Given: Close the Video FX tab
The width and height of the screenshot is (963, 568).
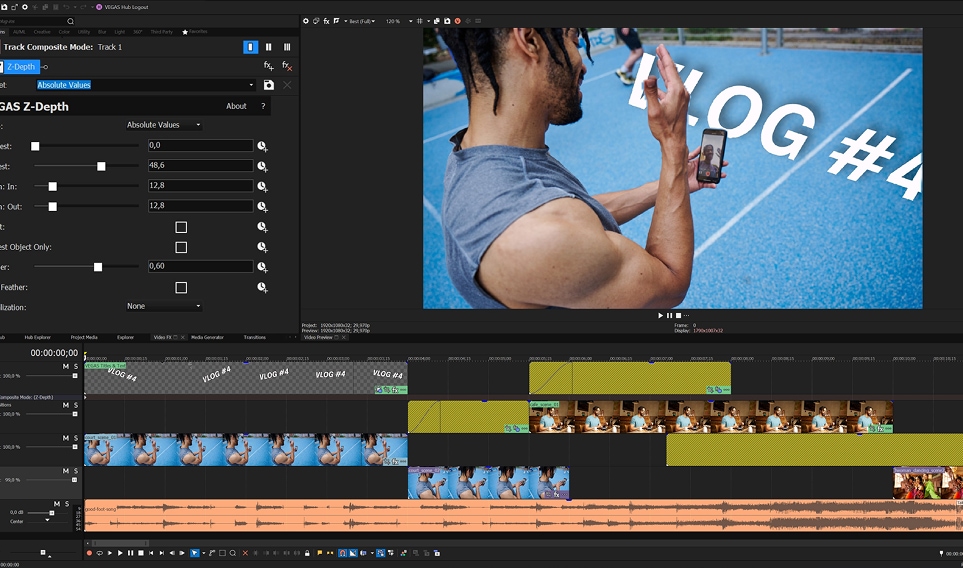Looking at the screenshot, I should [x=182, y=337].
